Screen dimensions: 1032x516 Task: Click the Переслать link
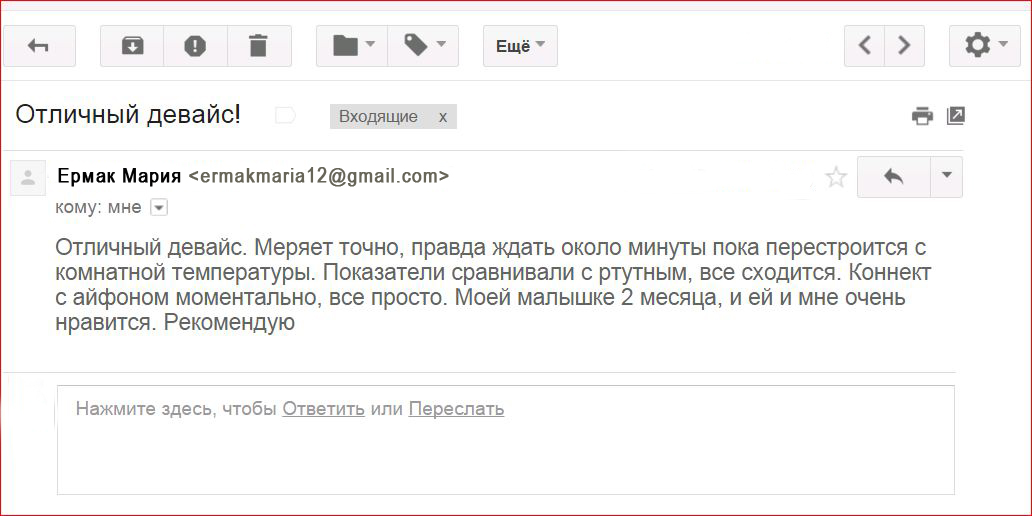pos(456,409)
